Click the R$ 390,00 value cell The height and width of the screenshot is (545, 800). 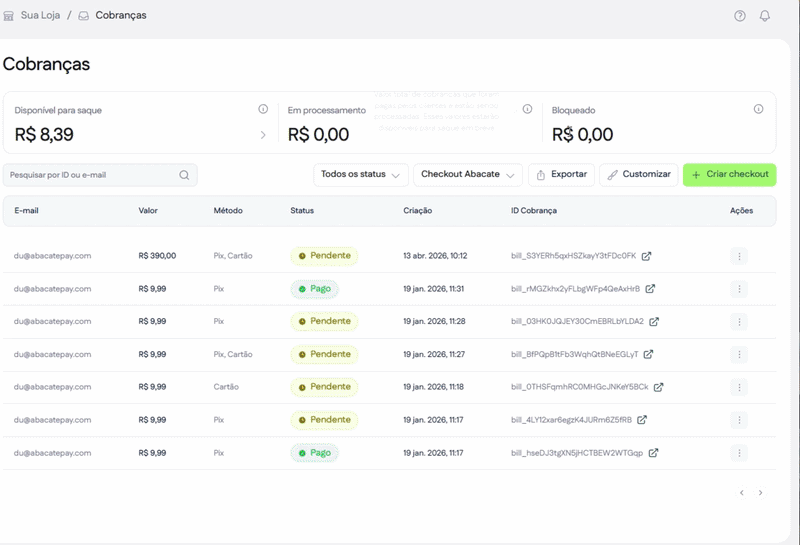click(x=157, y=256)
